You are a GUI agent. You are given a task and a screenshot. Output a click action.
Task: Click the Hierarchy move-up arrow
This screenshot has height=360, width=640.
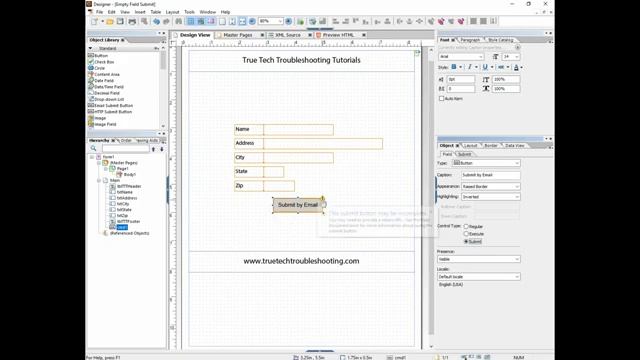(x=153, y=149)
